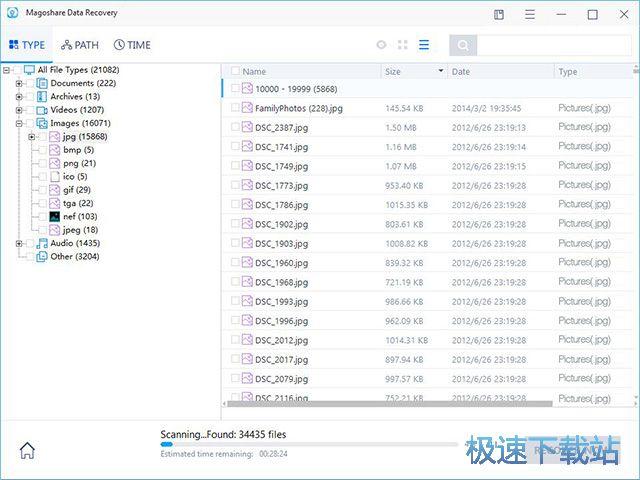Image resolution: width=640 pixels, height=480 pixels.
Task: Open the hamburger menu in title bar
Action: coord(530,15)
